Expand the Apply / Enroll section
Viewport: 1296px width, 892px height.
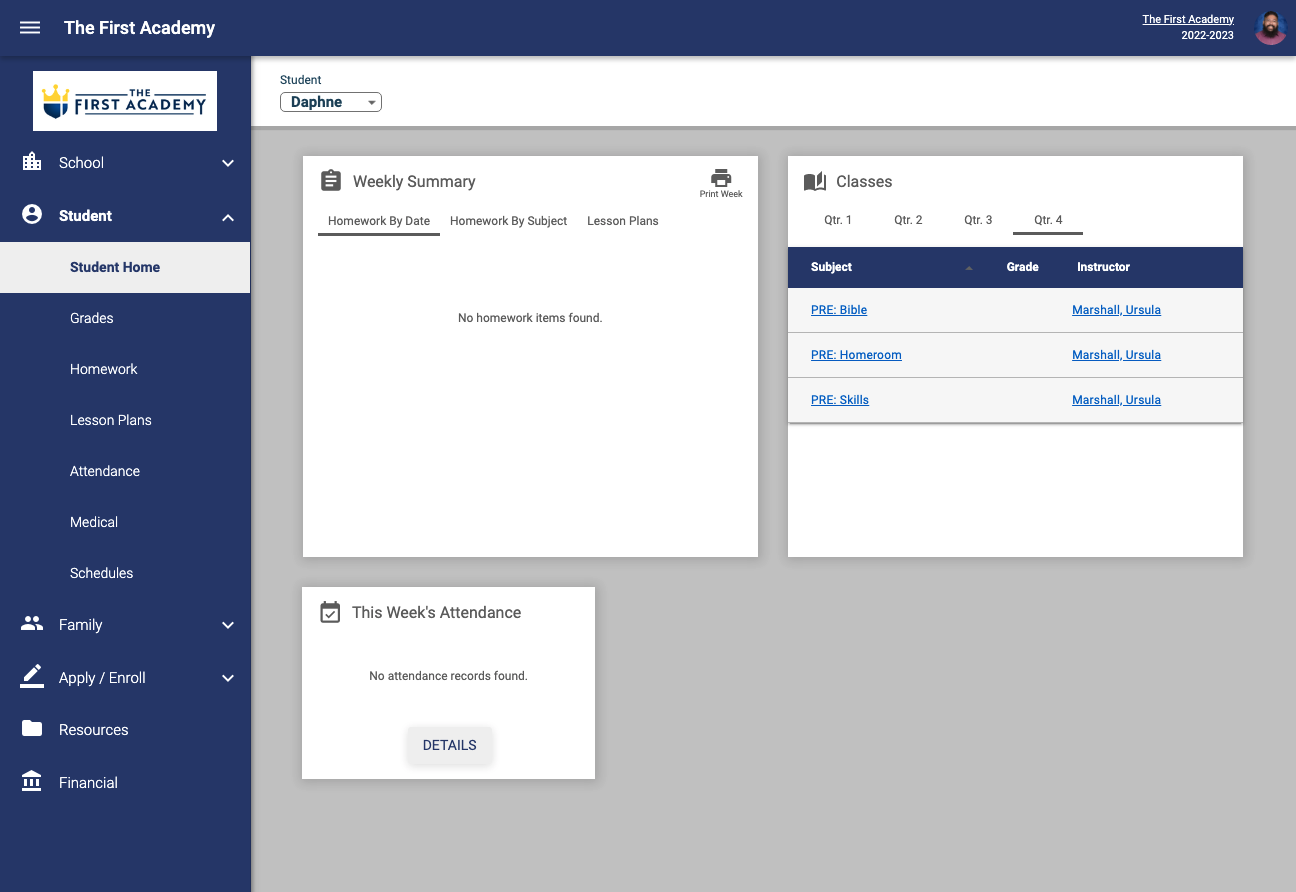tap(228, 678)
